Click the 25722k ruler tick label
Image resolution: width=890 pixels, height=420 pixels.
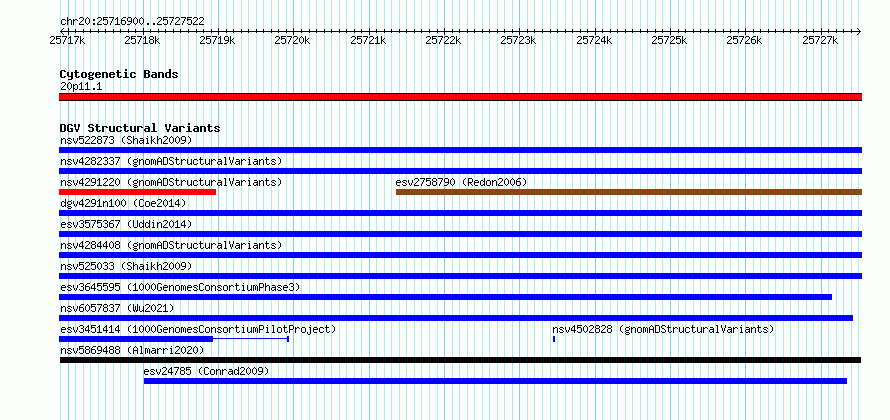click(443, 40)
